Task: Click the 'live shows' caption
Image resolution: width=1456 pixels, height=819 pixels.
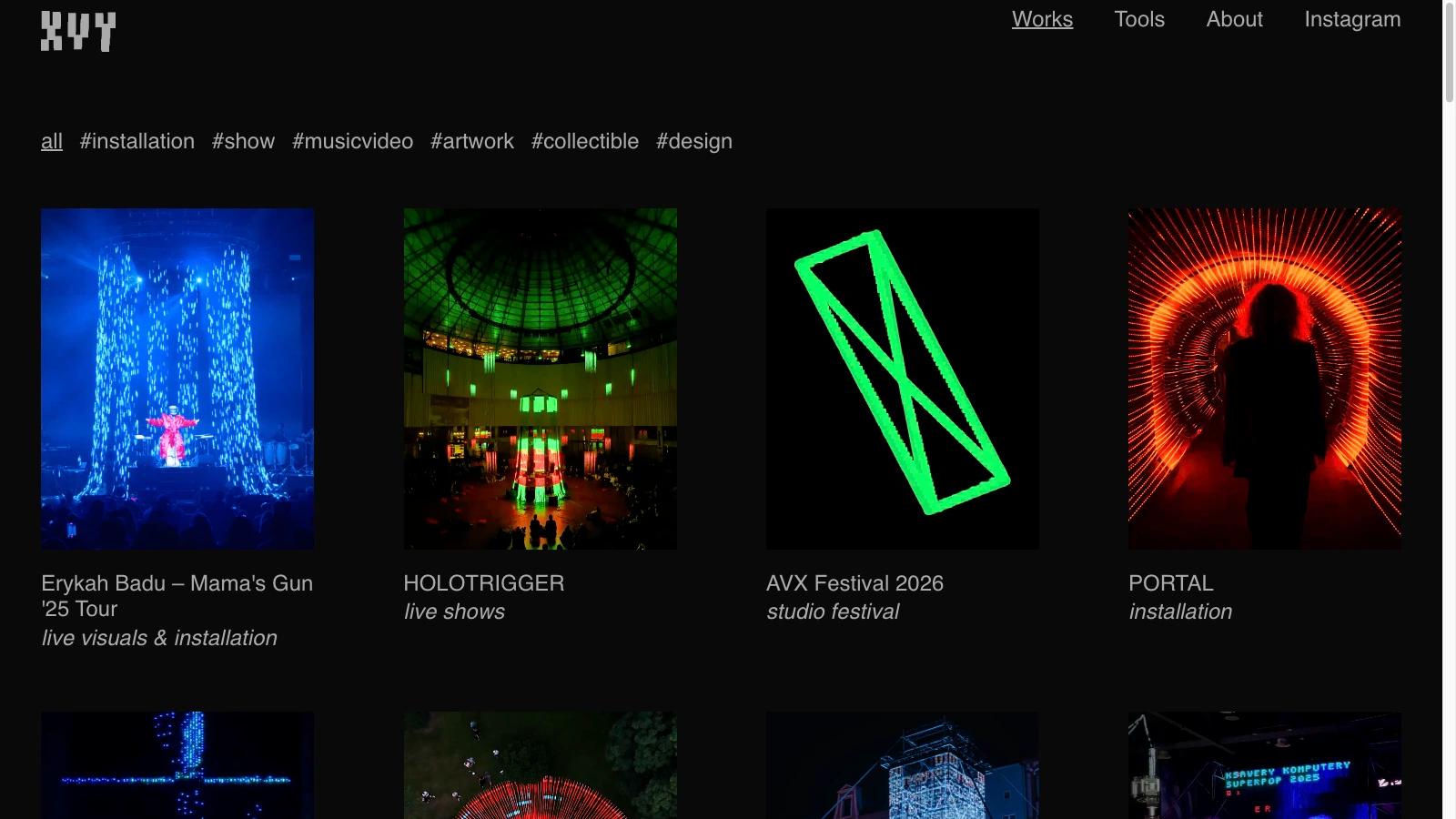Action: point(454,612)
